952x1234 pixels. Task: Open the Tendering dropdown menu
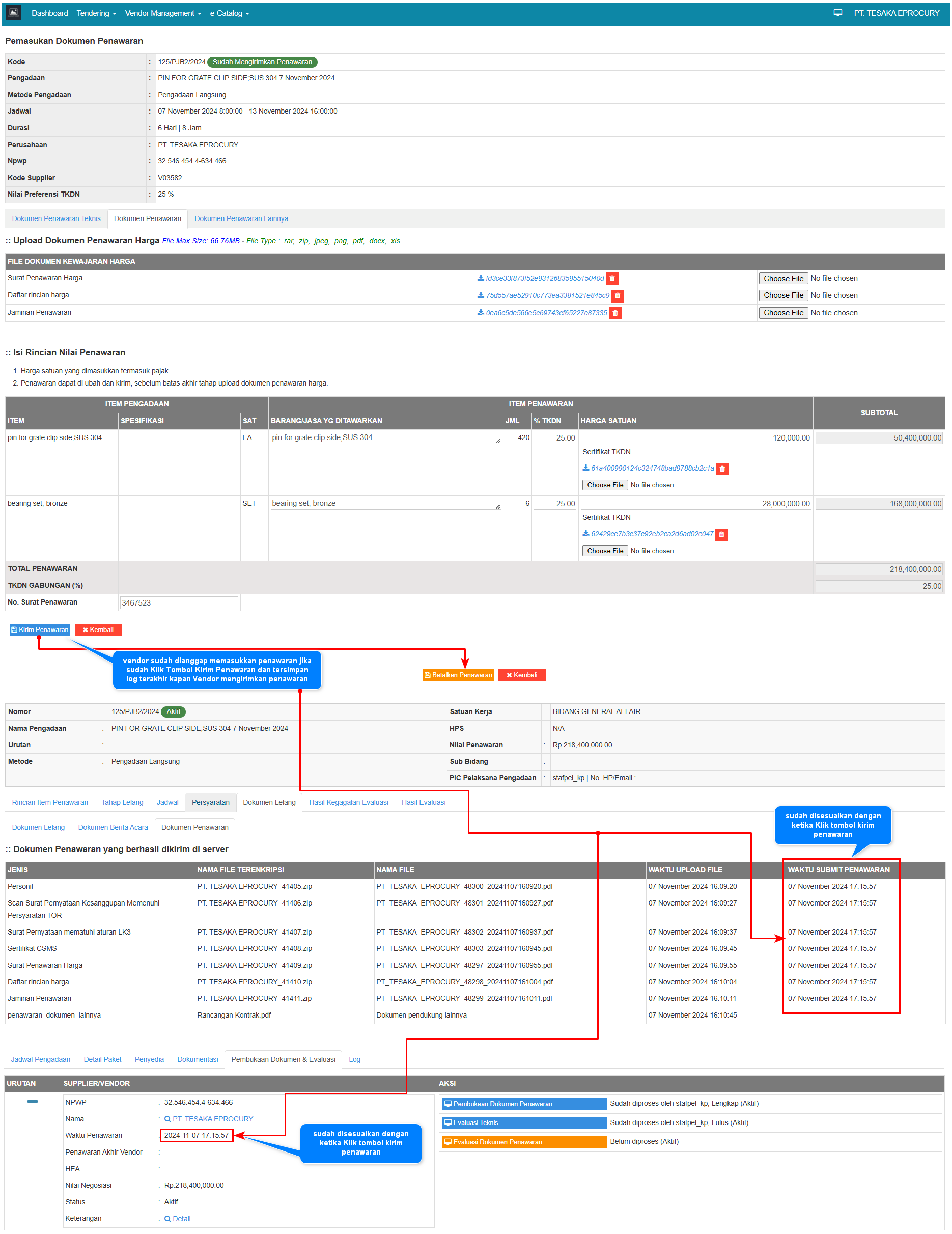point(96,13)
